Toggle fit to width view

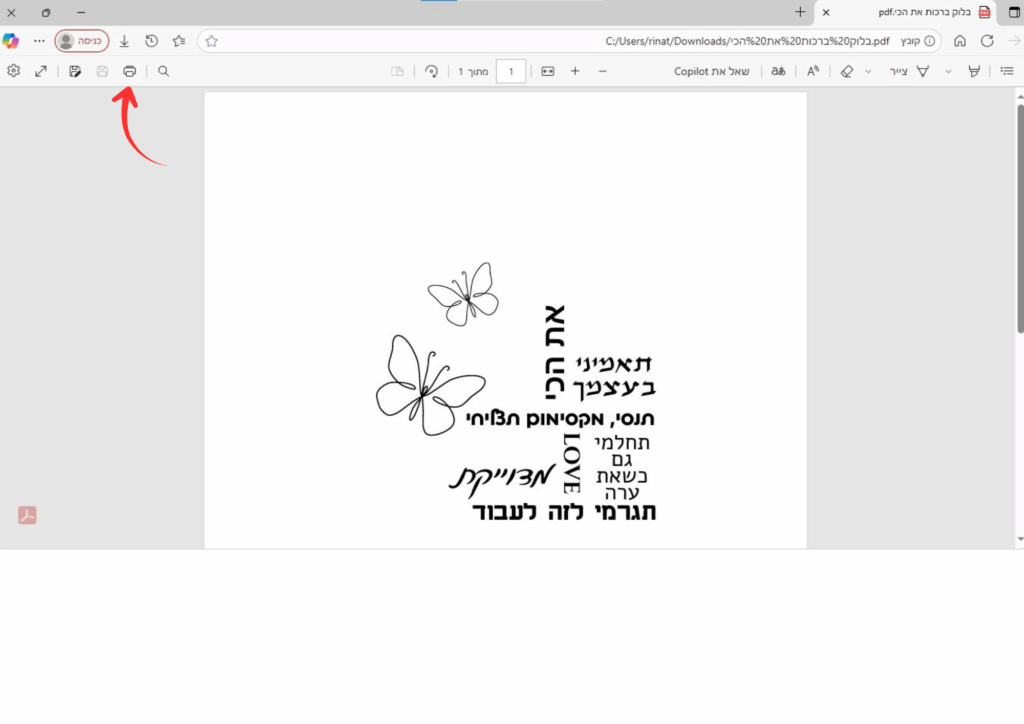click(x=547, y=71)
